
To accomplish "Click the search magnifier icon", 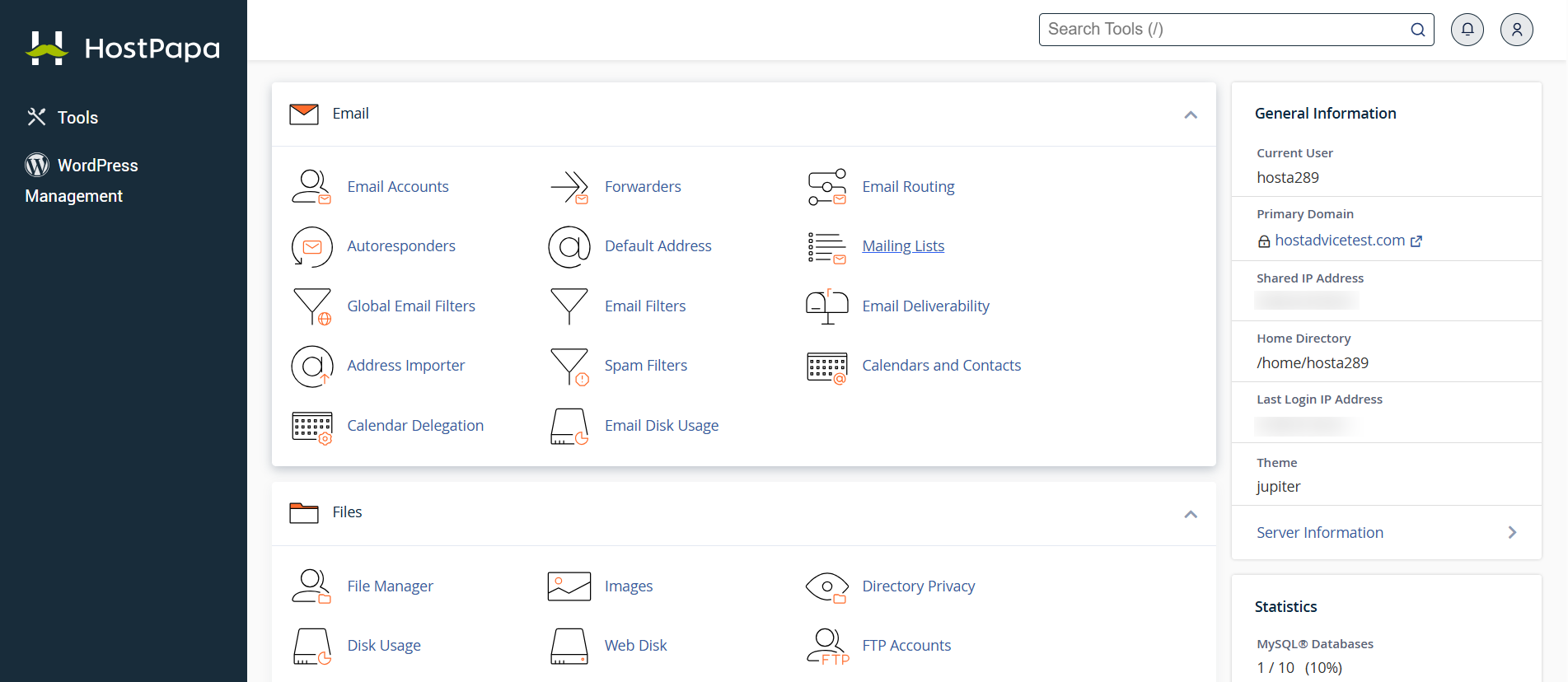I will 1418,30.
